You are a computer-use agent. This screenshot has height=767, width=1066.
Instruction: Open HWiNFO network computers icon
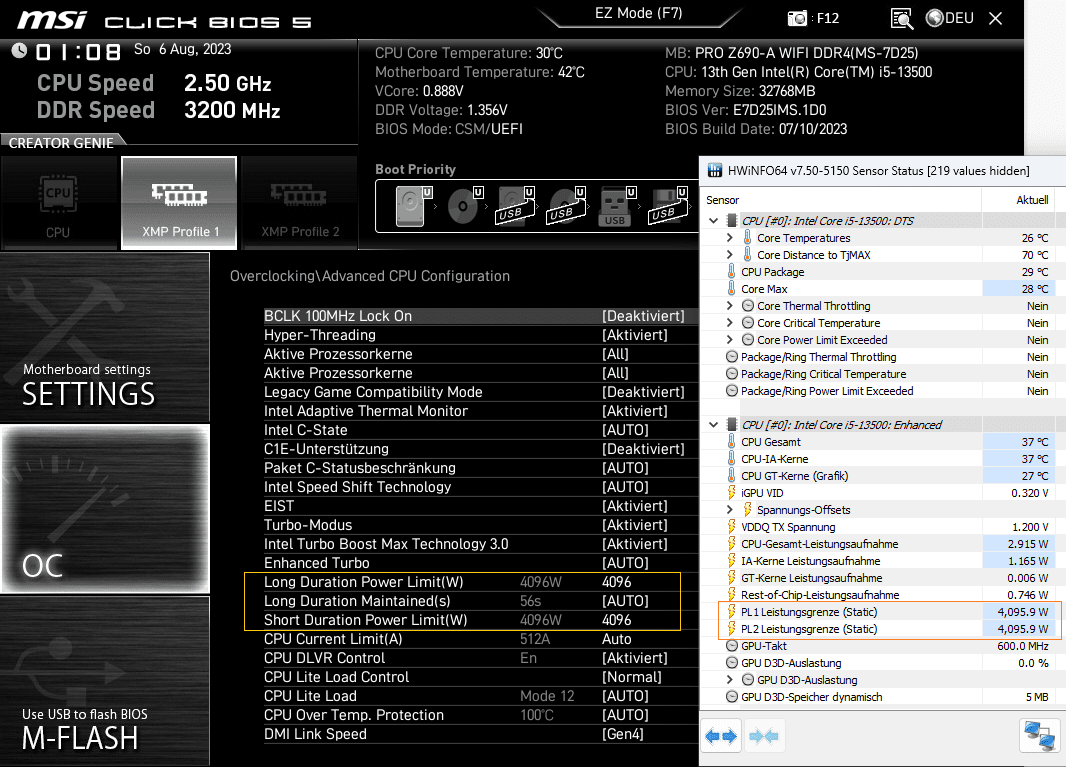[1039, 736]
